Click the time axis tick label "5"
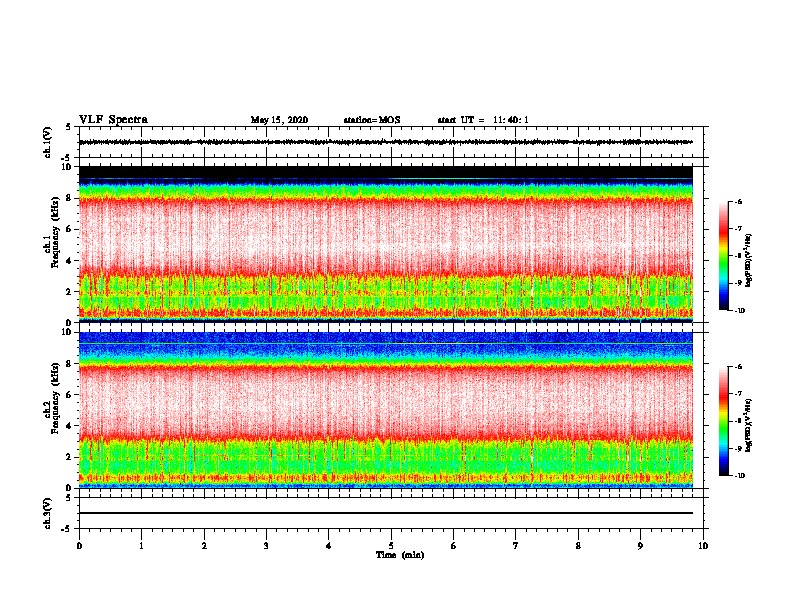 pos(391,546)
